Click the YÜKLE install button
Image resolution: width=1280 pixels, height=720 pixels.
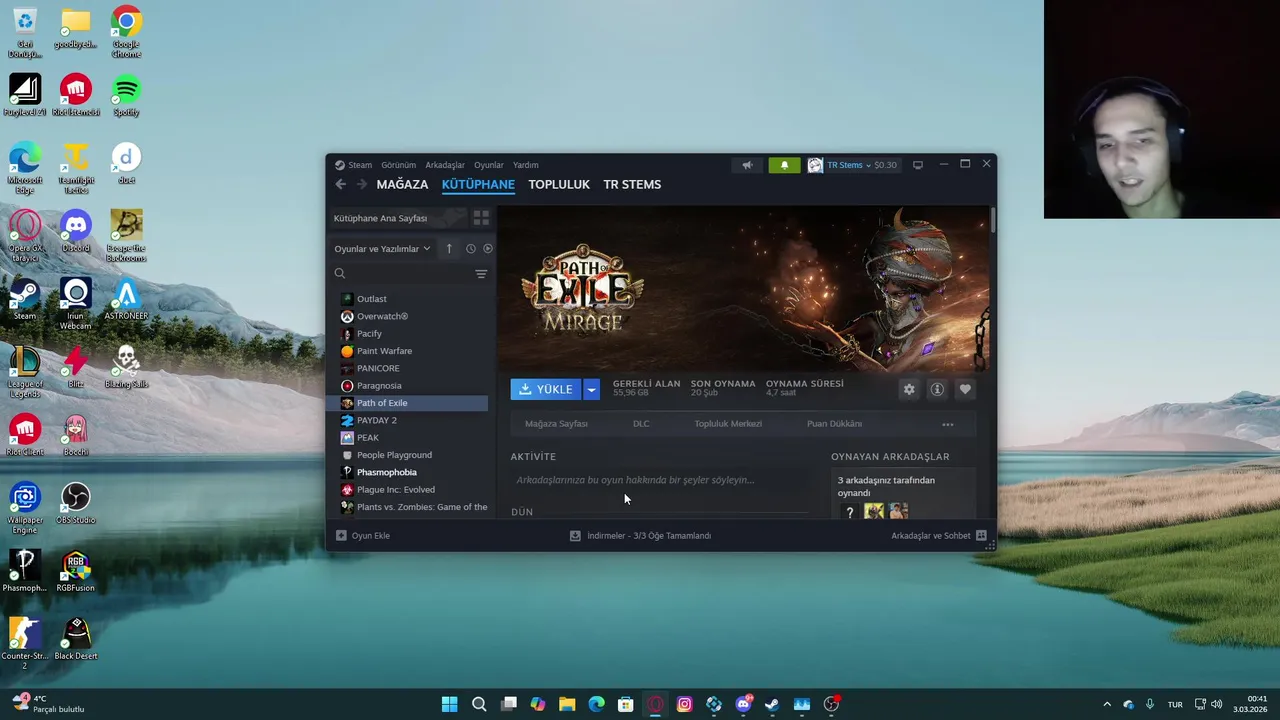tap(546, 390)
